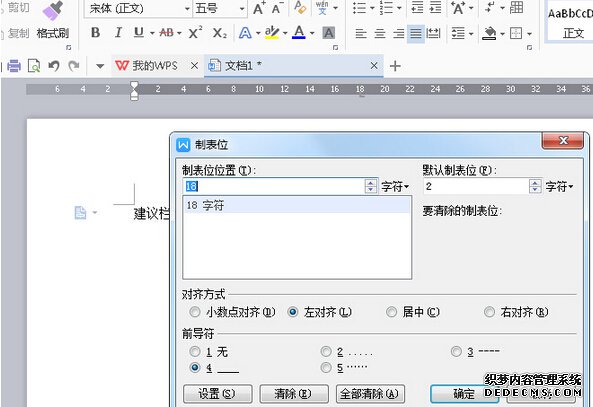This screenshot has height=407, width=593.
Task: Toggle Italic text formatting
Action: point(118,33)
